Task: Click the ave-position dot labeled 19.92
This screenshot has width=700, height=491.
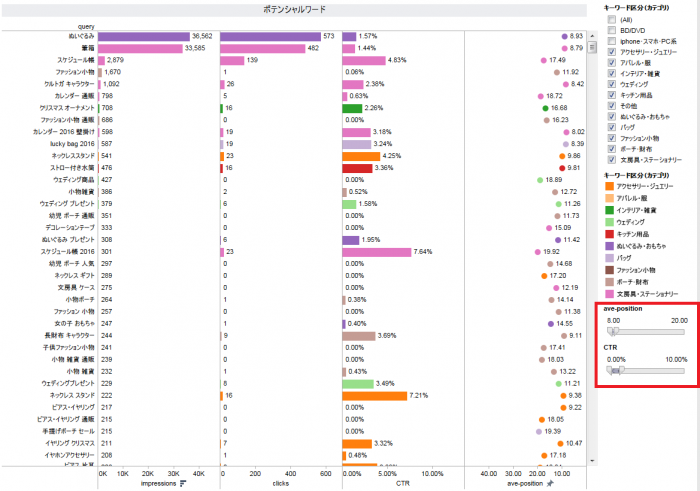Action: [538, 252]
